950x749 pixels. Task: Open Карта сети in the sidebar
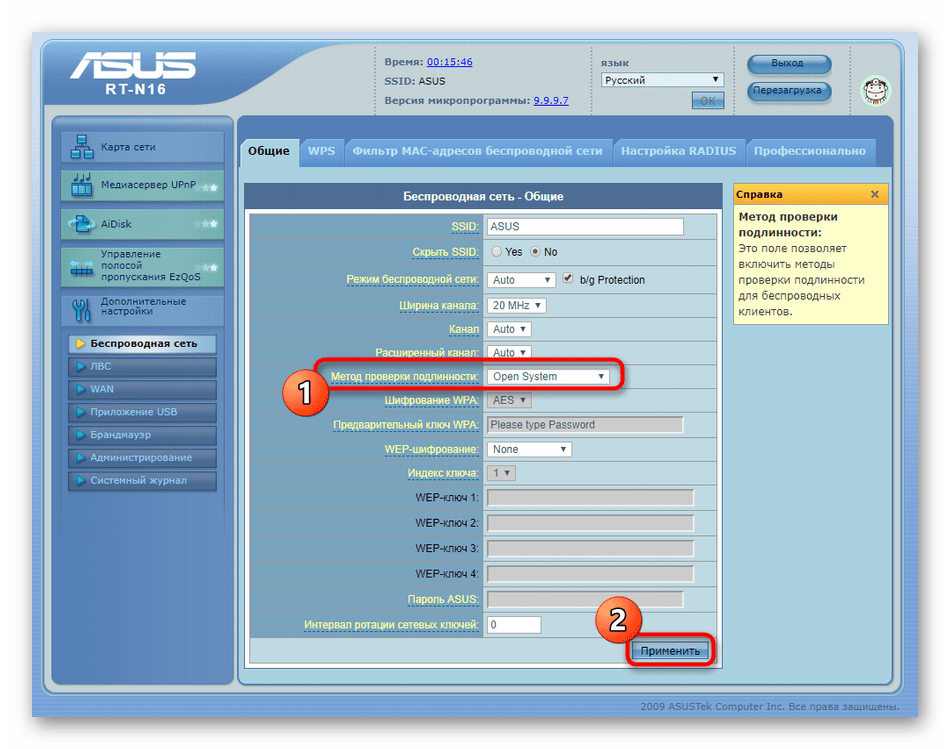click(142, 147)
